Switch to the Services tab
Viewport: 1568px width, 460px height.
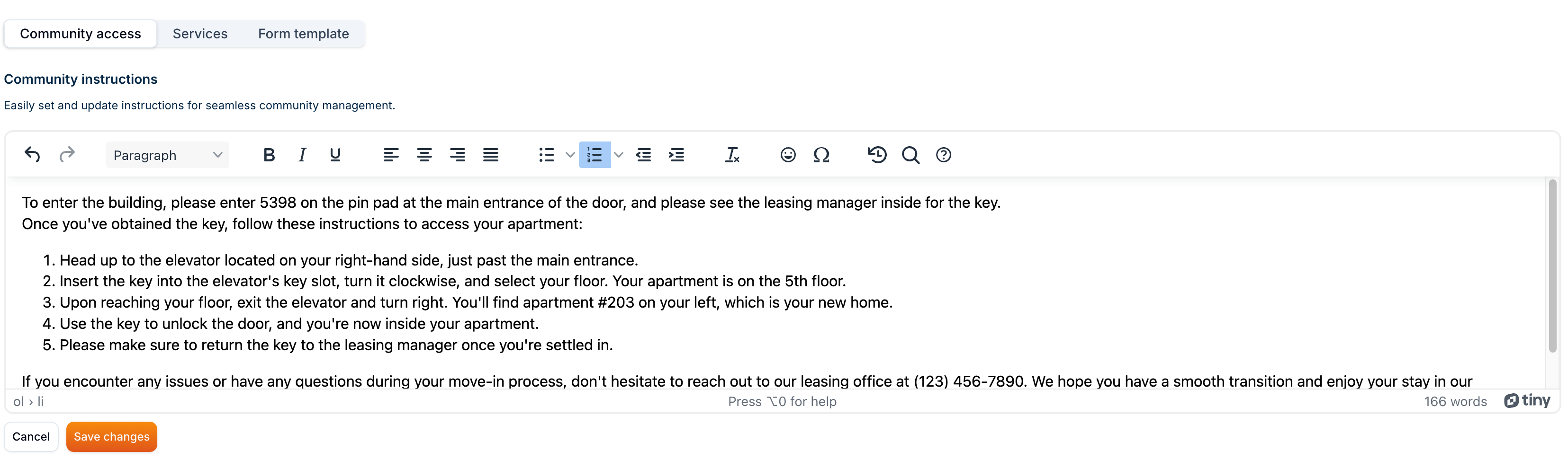pos(199,34)
